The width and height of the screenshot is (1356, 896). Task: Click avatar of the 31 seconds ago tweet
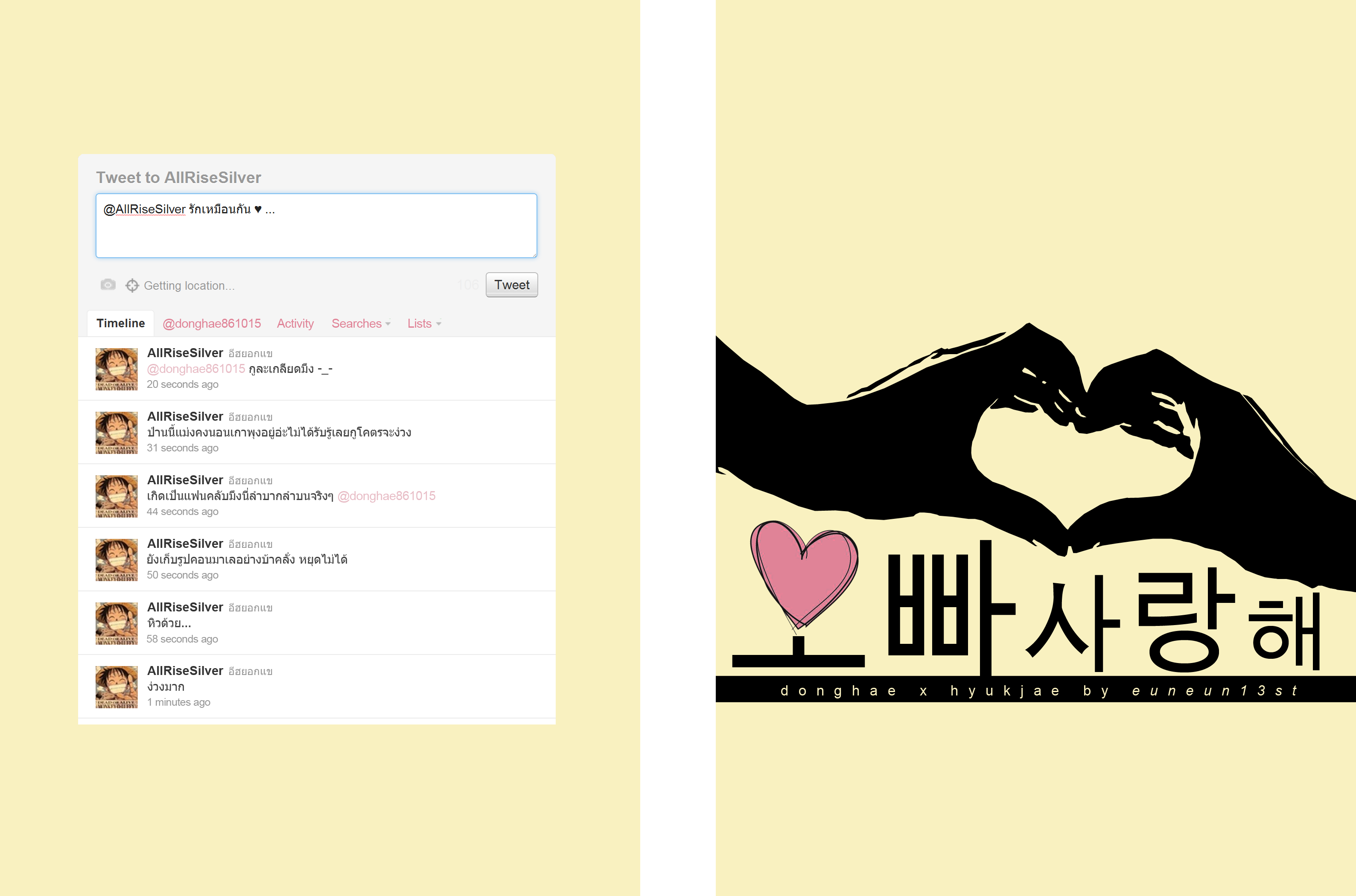[x=117, y=433]
